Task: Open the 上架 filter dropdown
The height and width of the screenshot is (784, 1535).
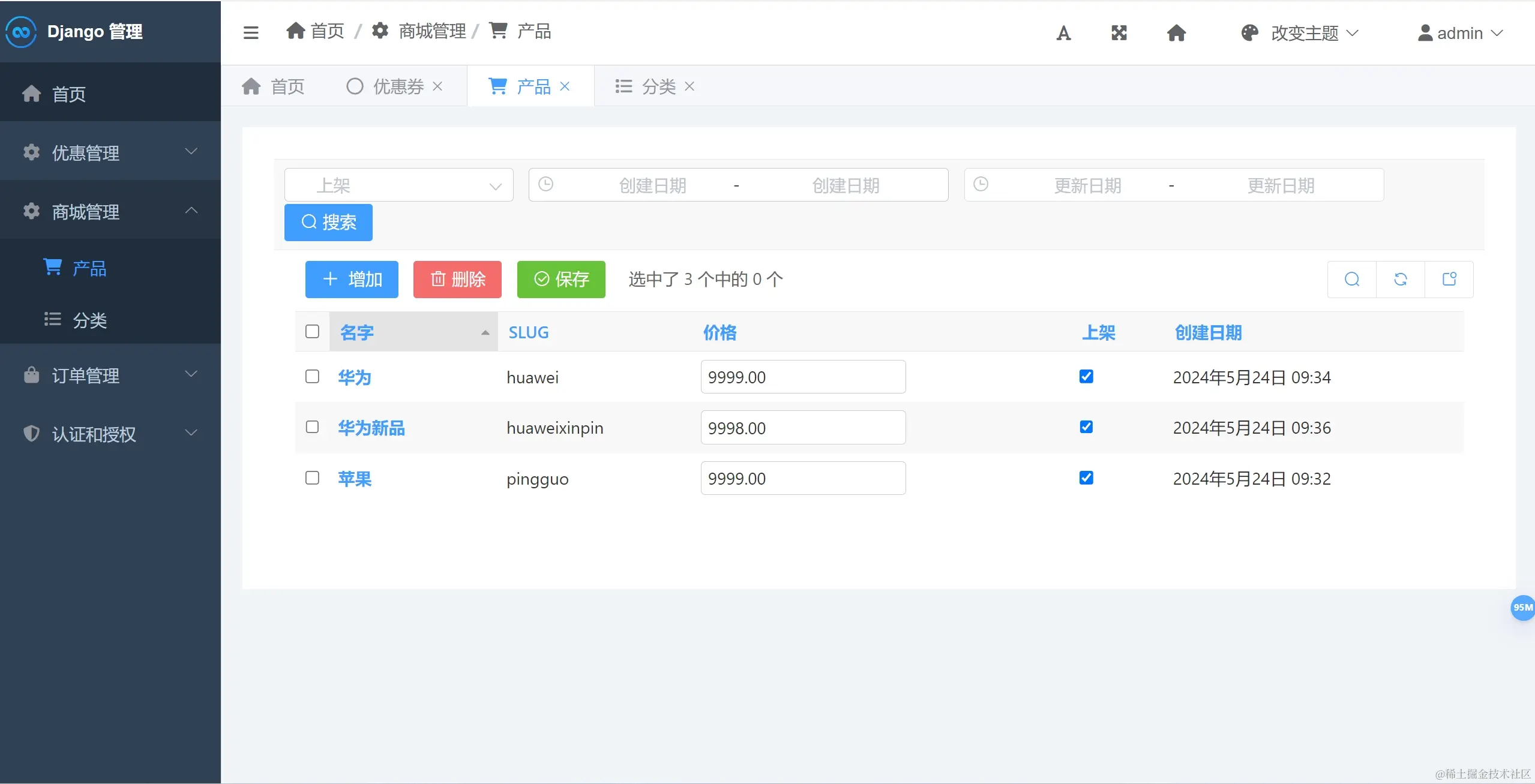Action: coord(398,185)
